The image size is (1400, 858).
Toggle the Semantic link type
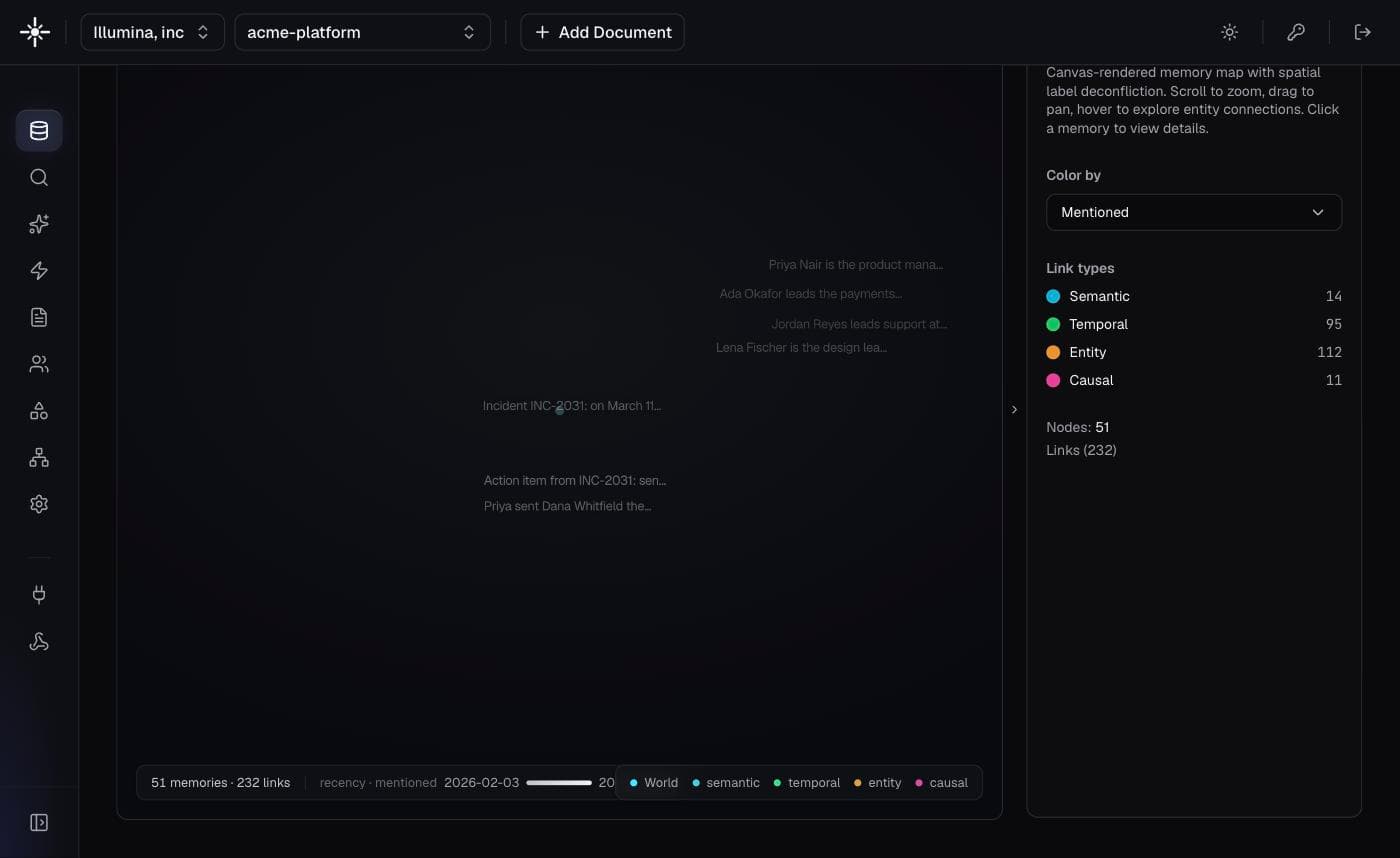1194,296
